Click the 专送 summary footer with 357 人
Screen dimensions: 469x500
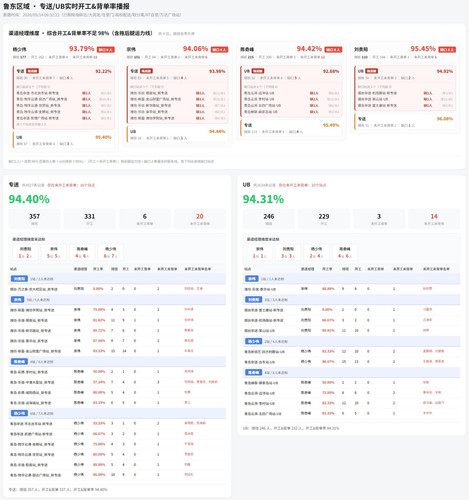[58, 490]
